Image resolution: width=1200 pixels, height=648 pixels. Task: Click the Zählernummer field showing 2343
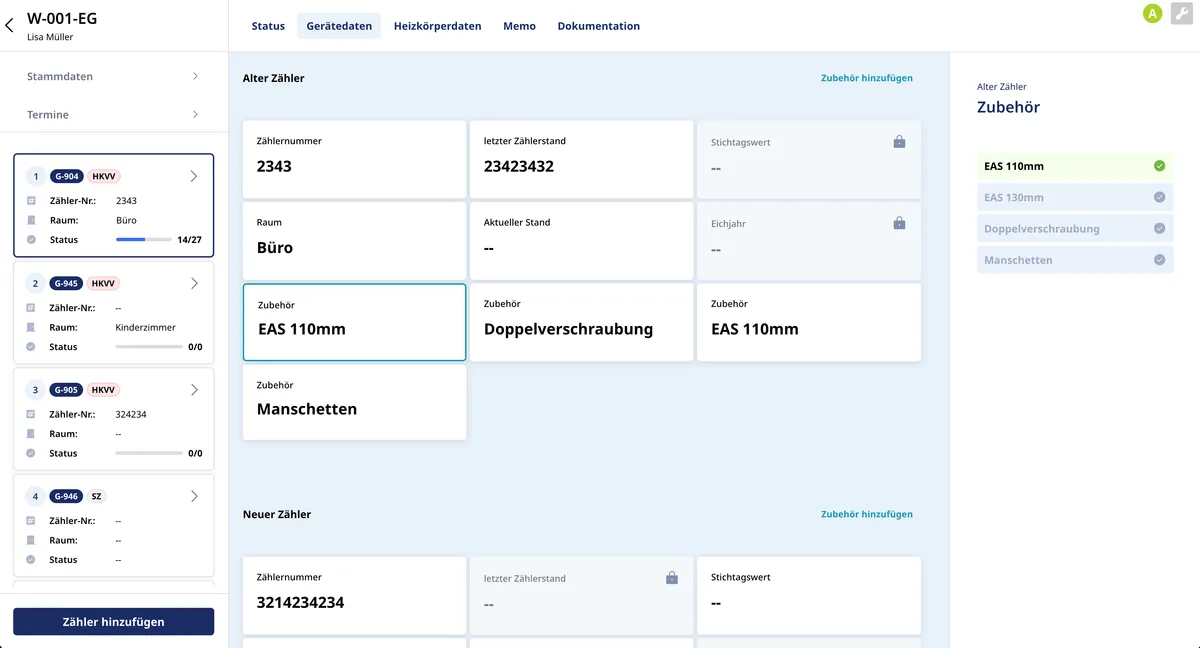coord(354,160)
